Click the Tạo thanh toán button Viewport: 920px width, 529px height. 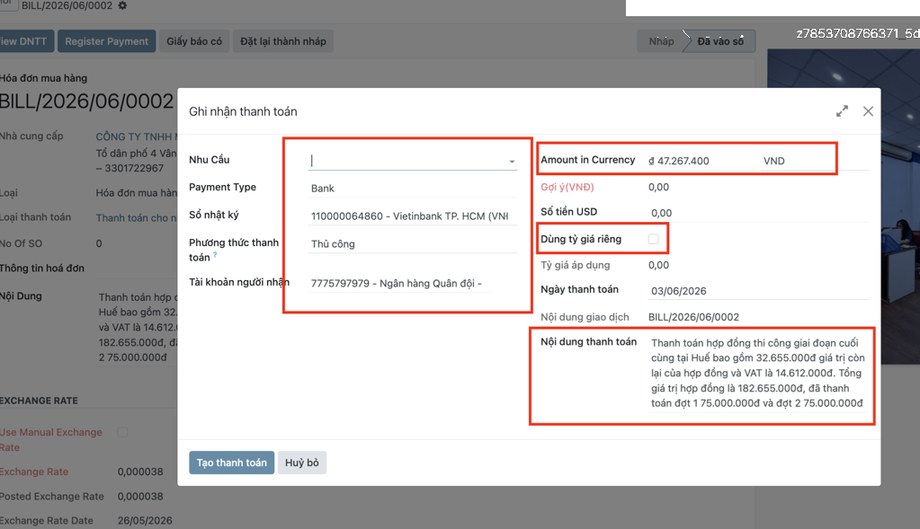pos(231,463)
